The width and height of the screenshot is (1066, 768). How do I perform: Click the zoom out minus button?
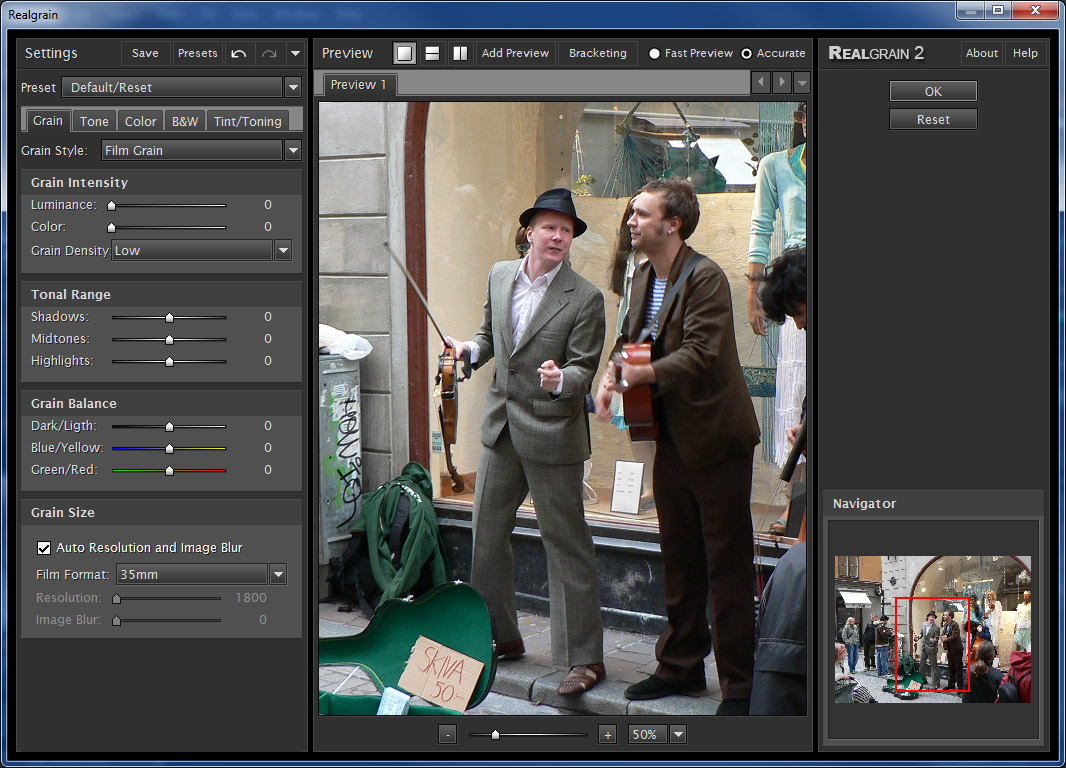coord(447,735)
